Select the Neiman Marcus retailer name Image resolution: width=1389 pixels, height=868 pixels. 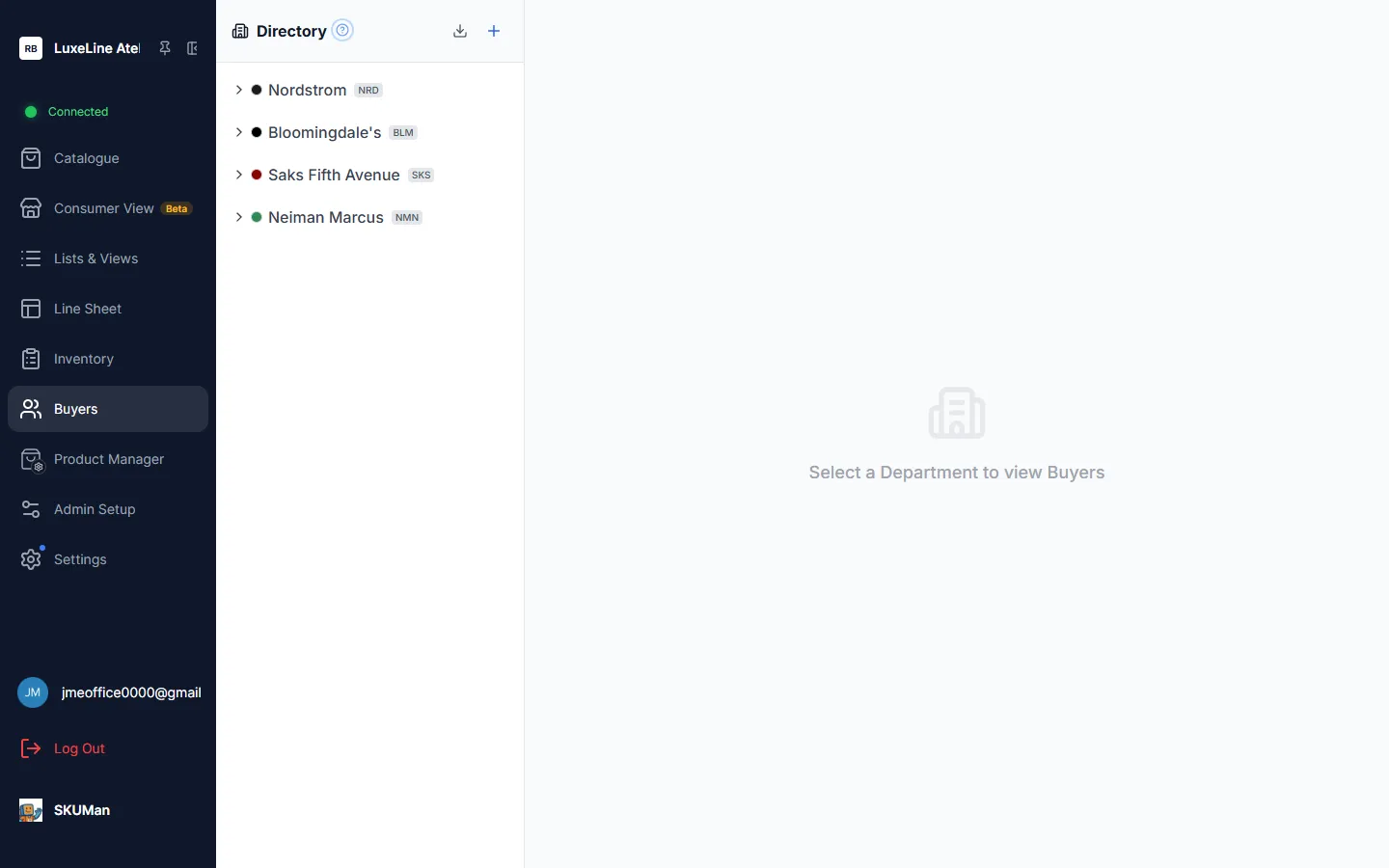326,217
